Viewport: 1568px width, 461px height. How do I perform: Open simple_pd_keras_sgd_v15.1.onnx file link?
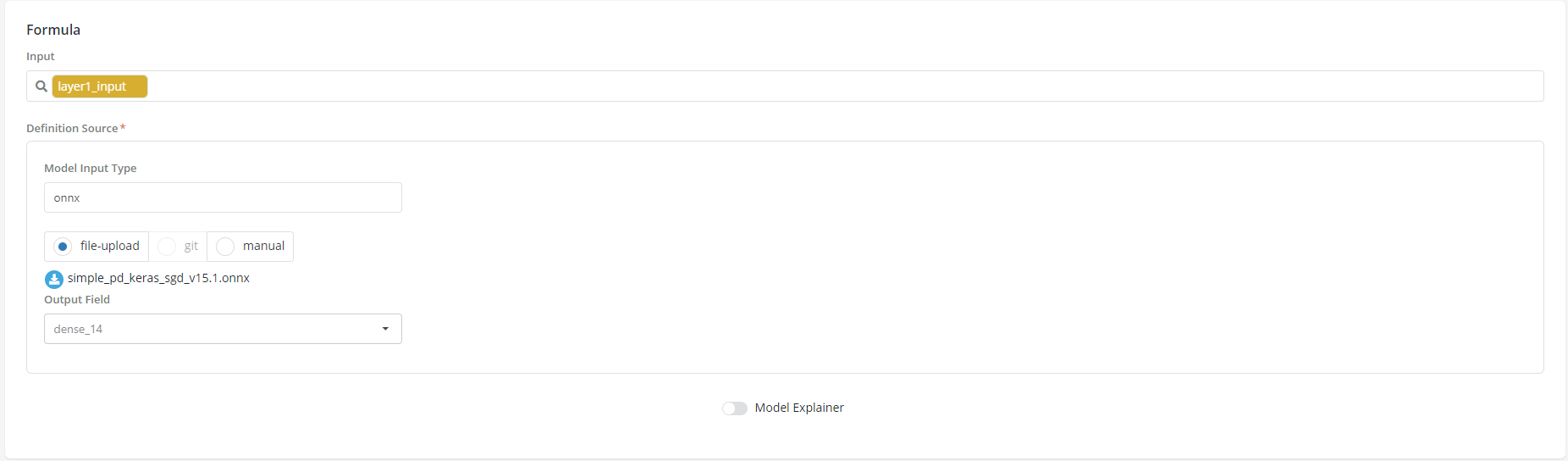coord(158,278)
